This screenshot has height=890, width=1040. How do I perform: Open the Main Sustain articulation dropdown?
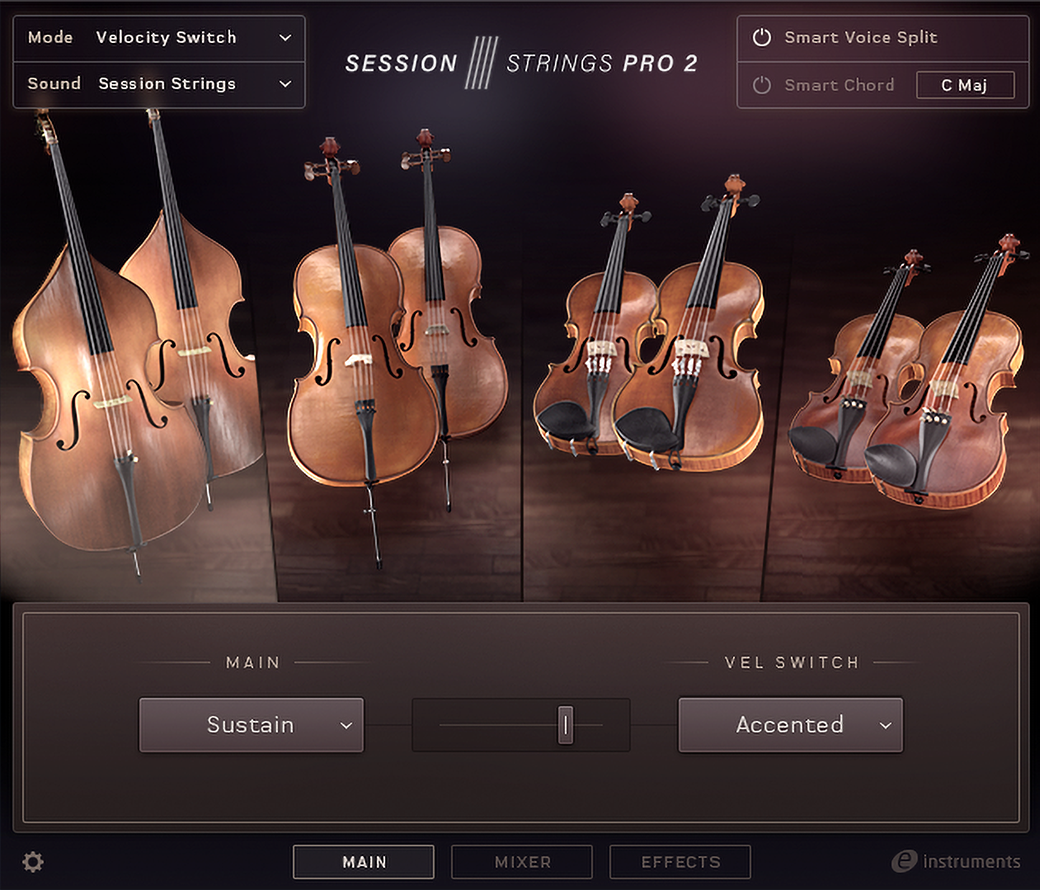coord(251,725)
